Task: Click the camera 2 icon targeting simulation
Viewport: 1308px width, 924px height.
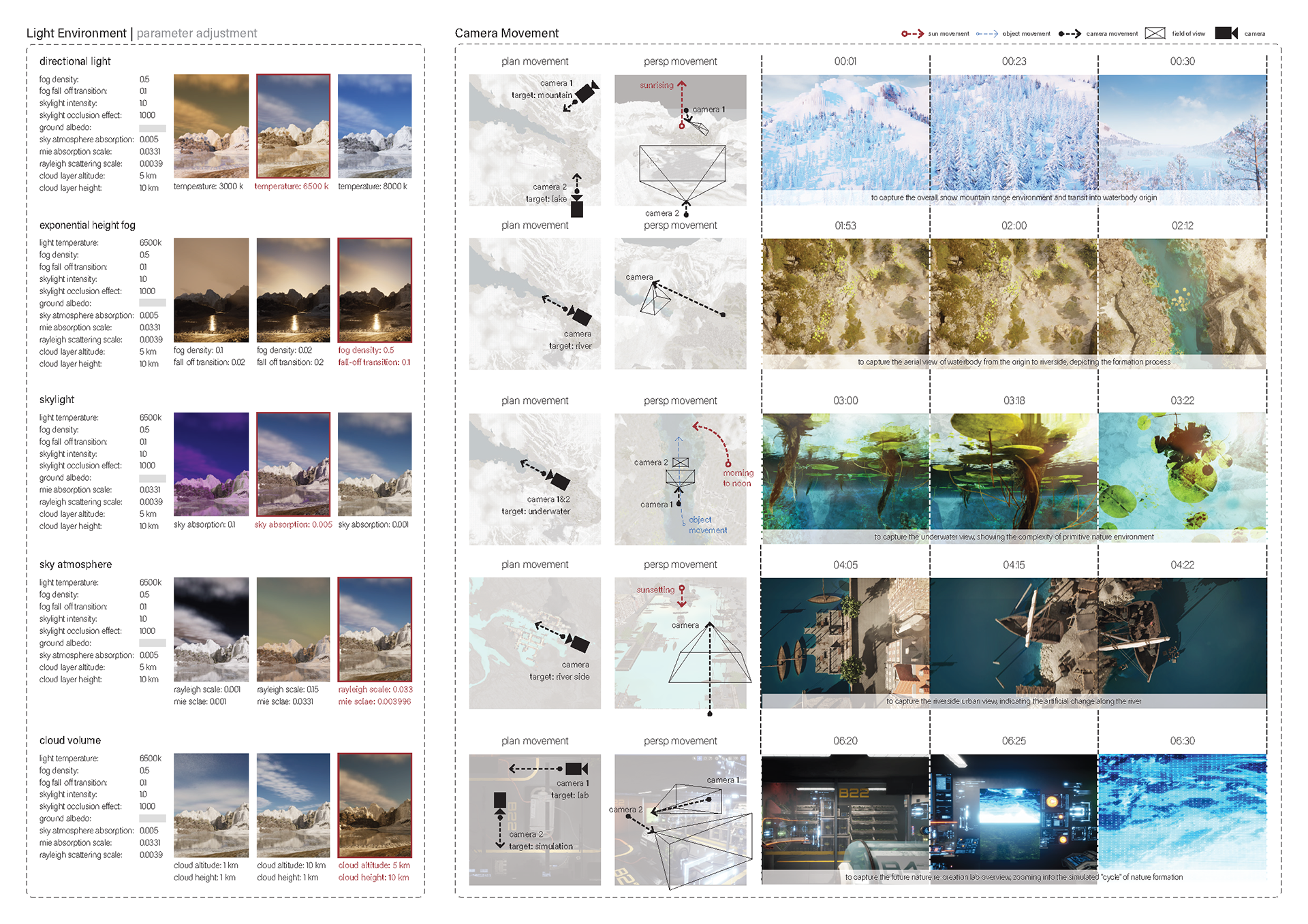Action: click(500, 802)
